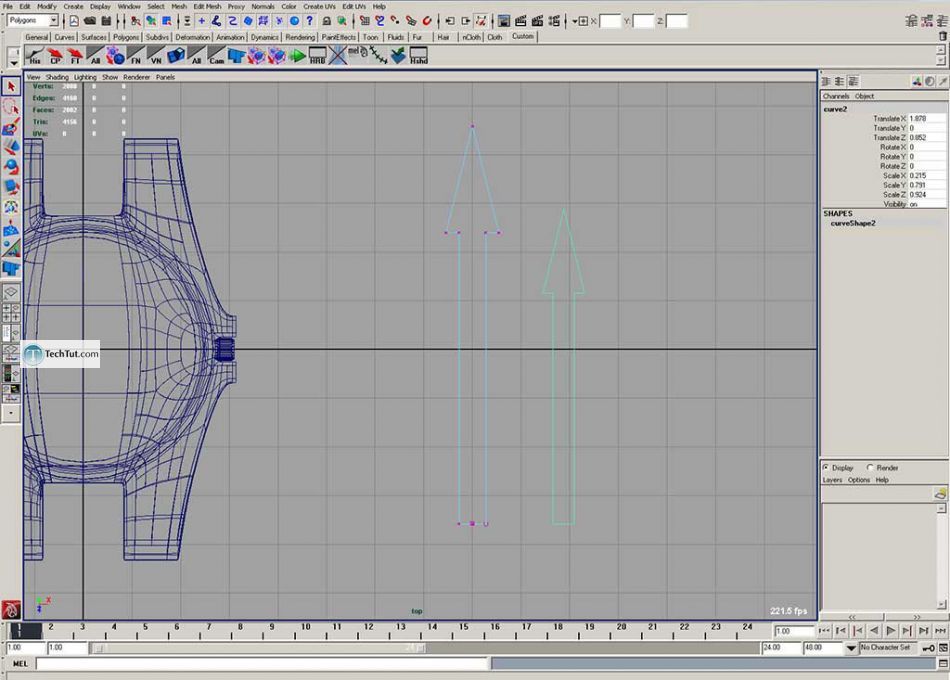Click the green play arrow shelf icon
This screenshot has width=950, height=680.
297,56
